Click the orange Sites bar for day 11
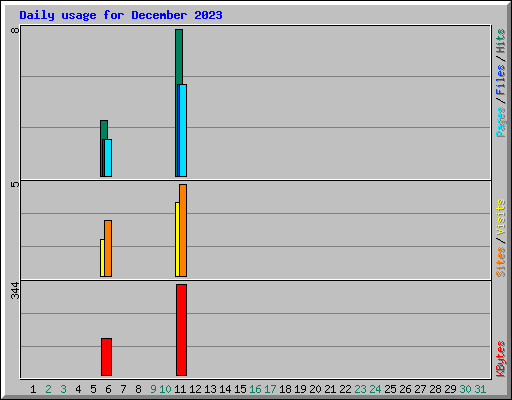The image size is (512, 400). [x=183, y=230]
